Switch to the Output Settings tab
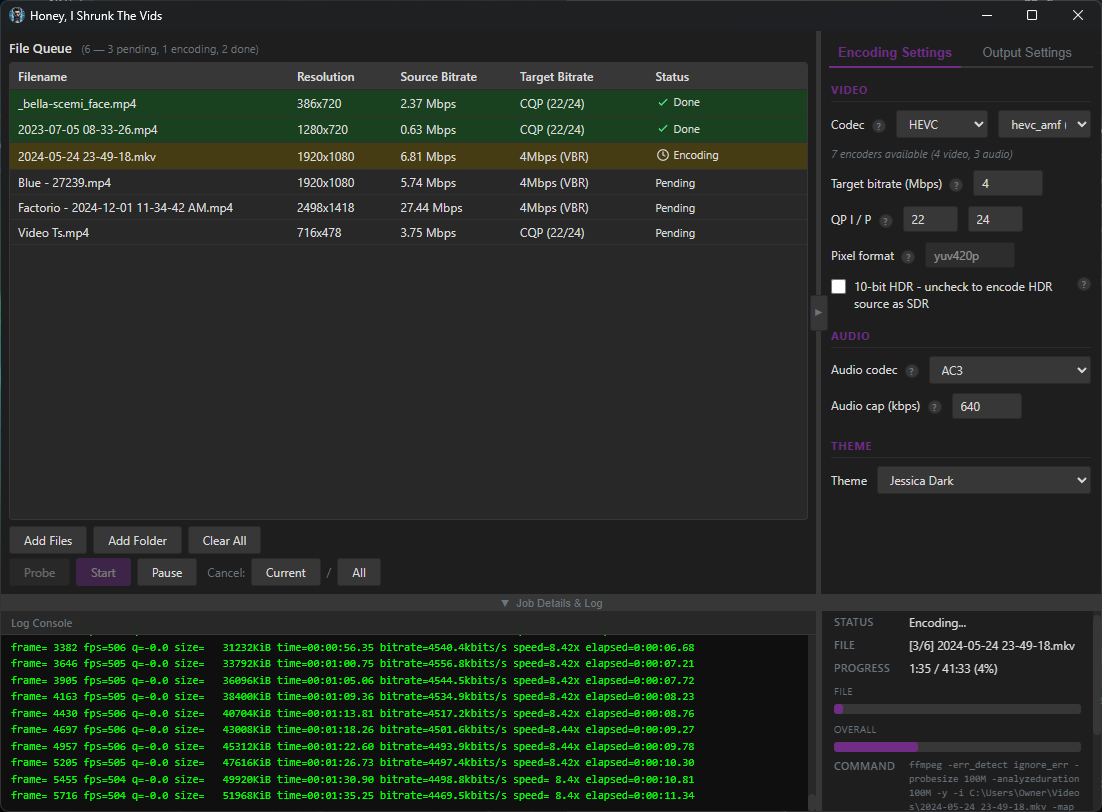 click(1026, 53)
